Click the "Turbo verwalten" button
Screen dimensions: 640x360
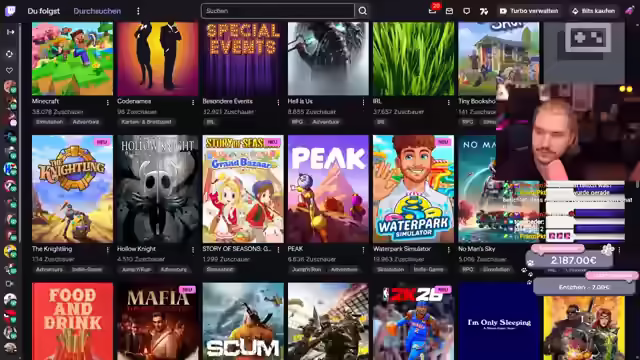click(x=529, y=11)
